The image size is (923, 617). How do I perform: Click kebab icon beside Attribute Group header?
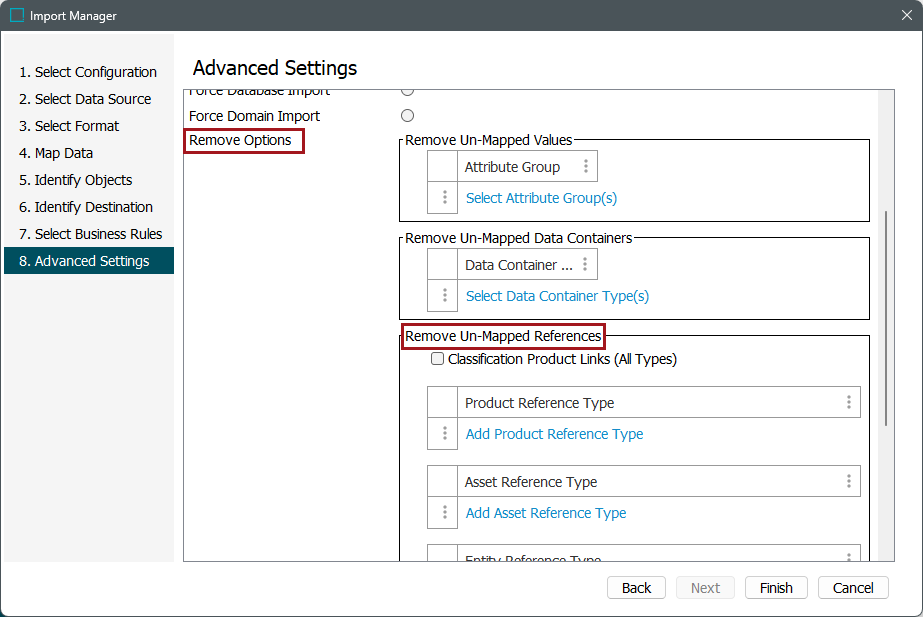pos(586,167)
